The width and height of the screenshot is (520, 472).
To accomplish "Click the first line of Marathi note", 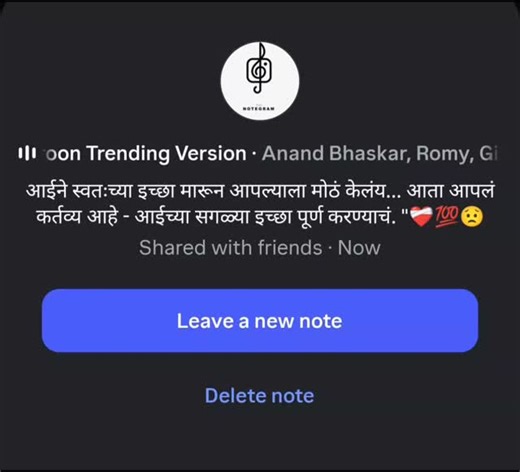I will click(260, 191).
